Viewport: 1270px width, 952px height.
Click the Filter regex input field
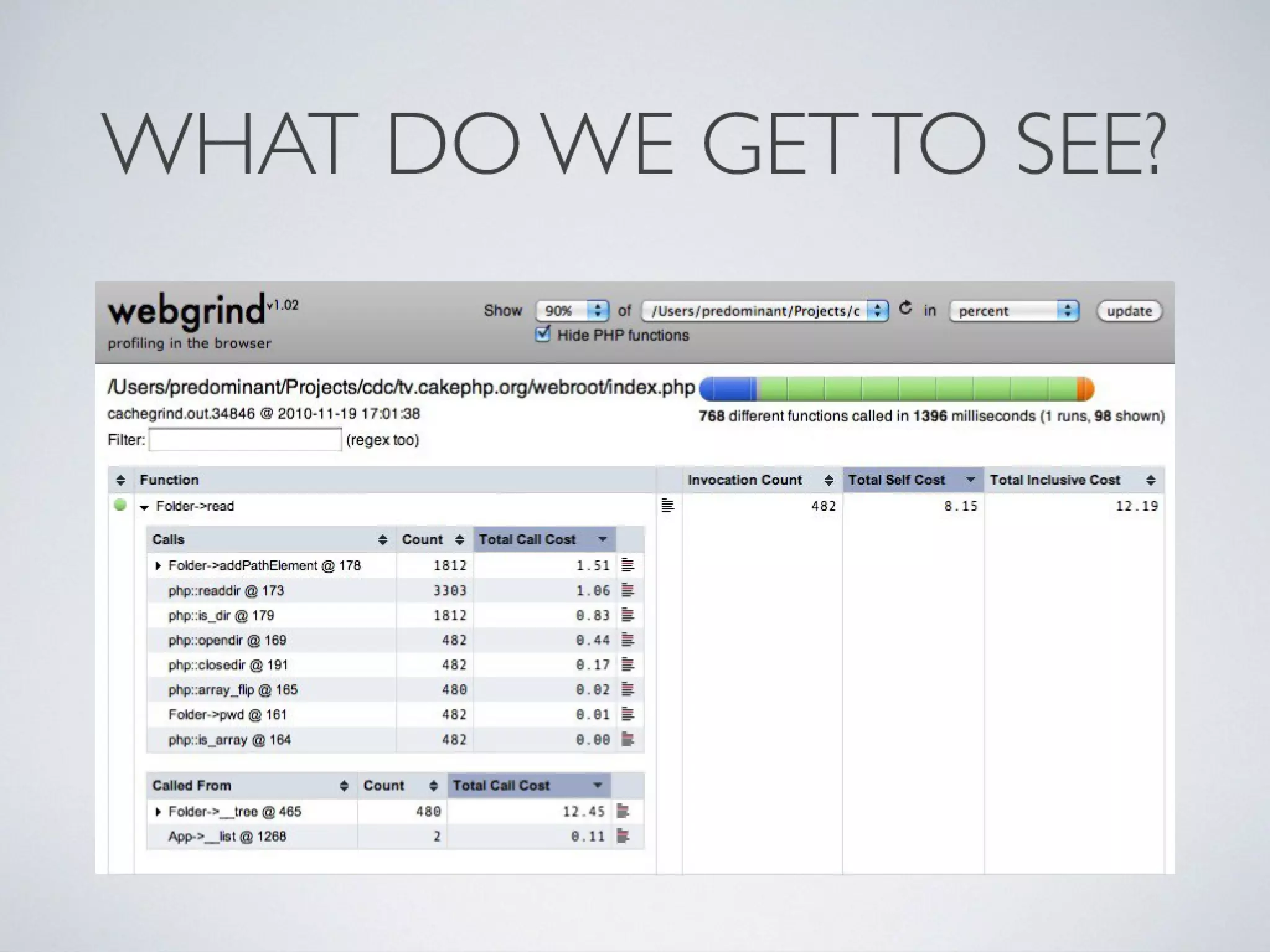[x=245, y=439]
